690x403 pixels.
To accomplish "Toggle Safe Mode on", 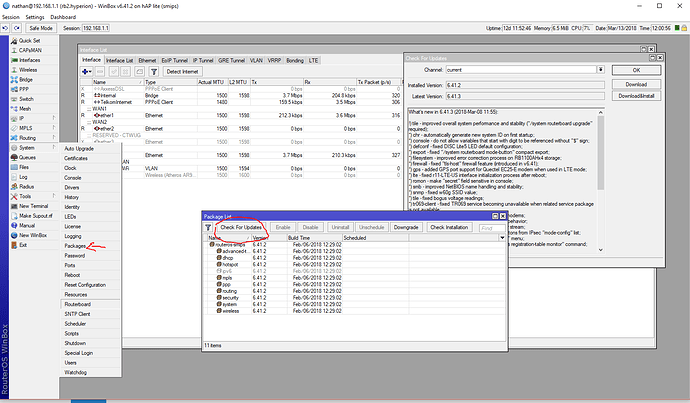I will click(40, 28).
